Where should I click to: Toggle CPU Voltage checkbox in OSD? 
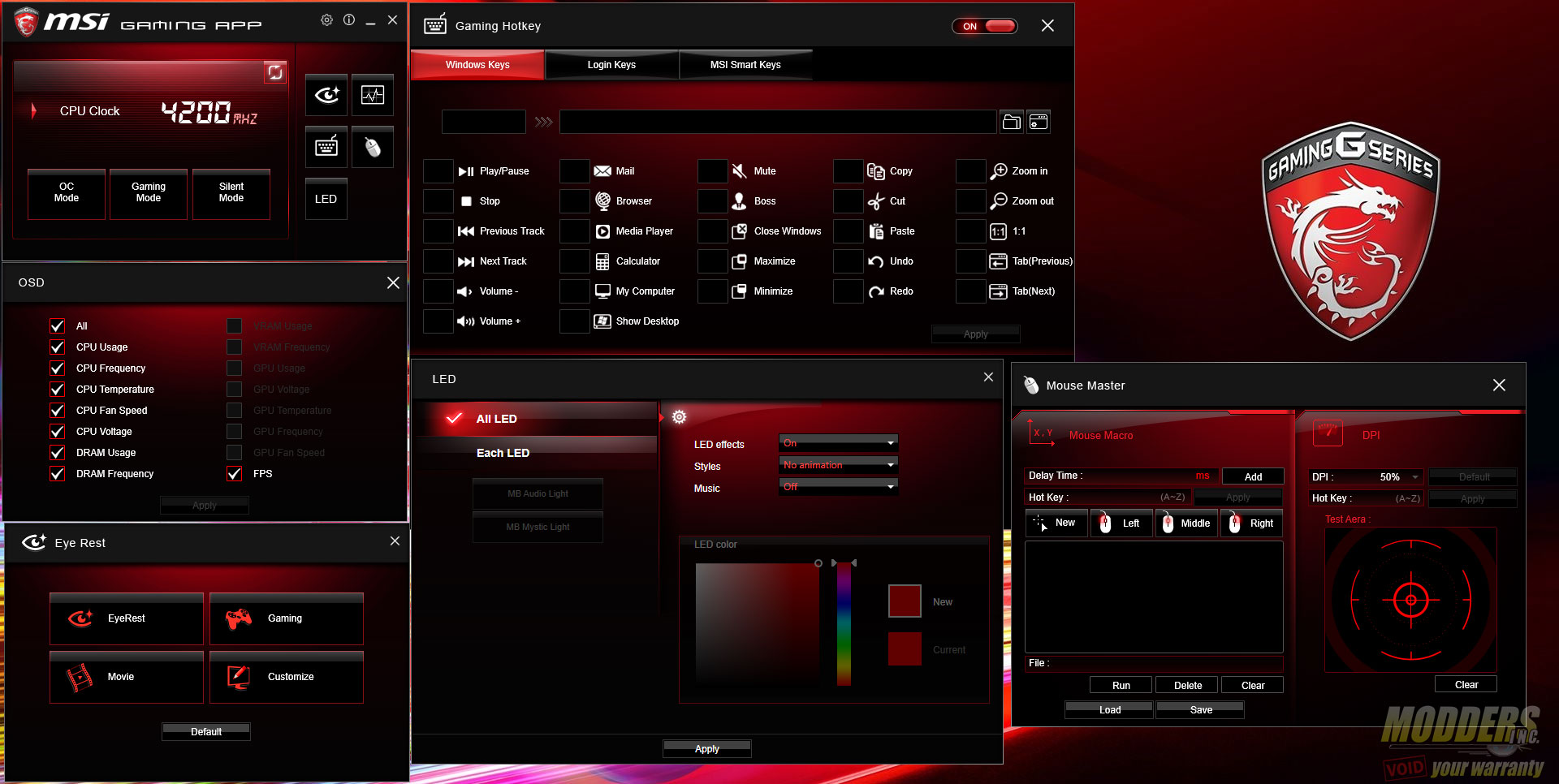(x=58, y=432)
